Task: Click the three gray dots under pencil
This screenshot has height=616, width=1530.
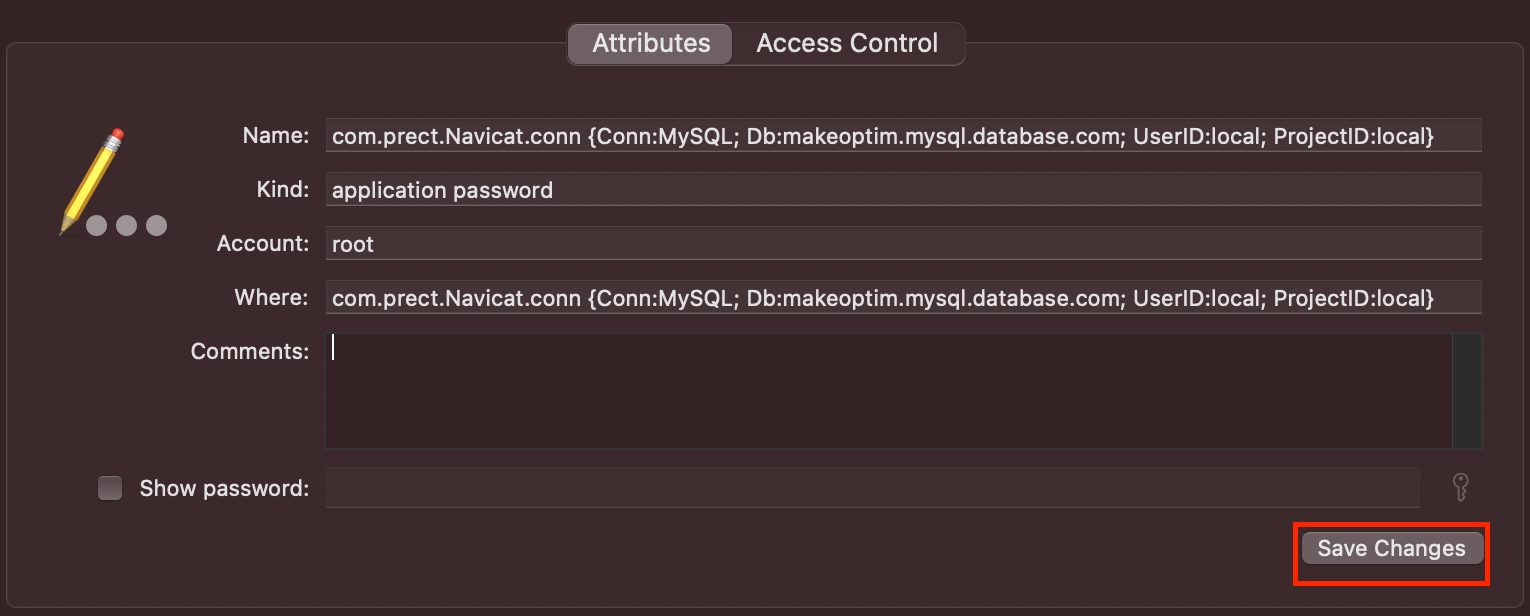Action: pos(126,225)
